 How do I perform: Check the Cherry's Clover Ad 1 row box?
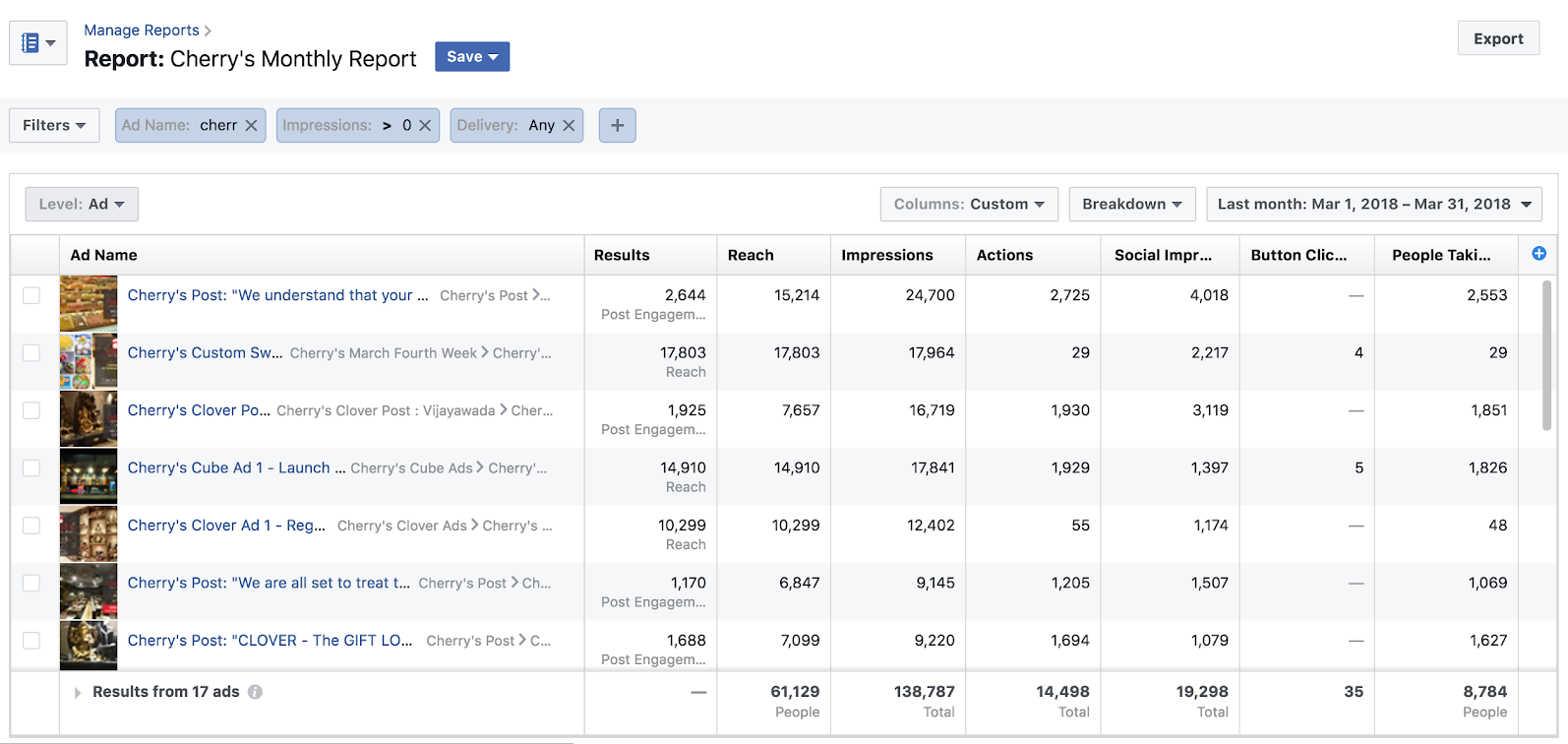(x=31, y=526)
